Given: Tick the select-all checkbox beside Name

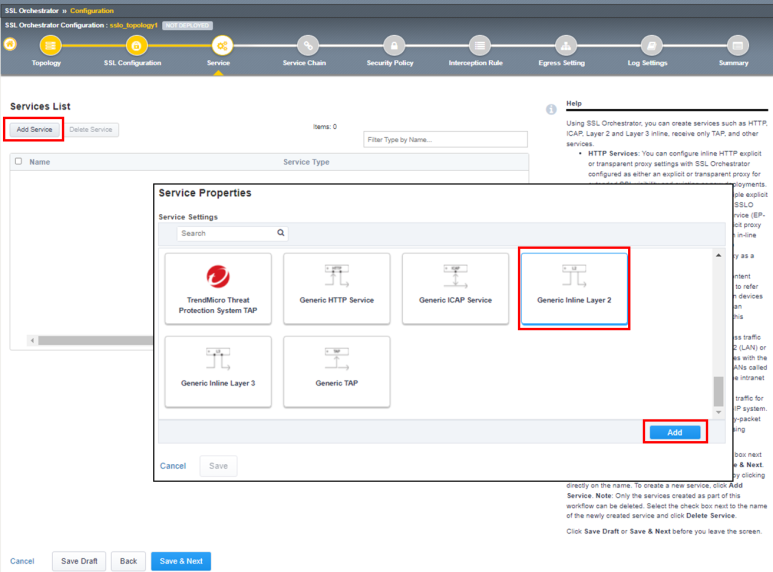Looking at the screenshot, I should pos(18,161).
